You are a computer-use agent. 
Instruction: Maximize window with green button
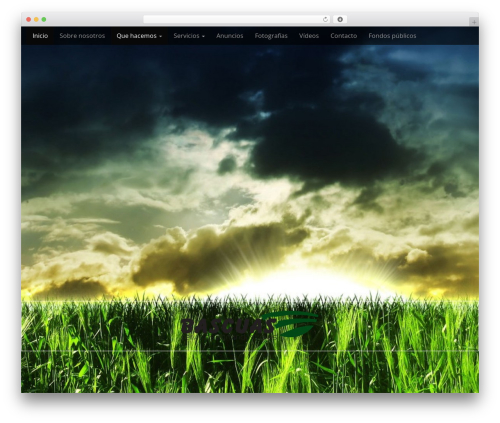point(44,19)
